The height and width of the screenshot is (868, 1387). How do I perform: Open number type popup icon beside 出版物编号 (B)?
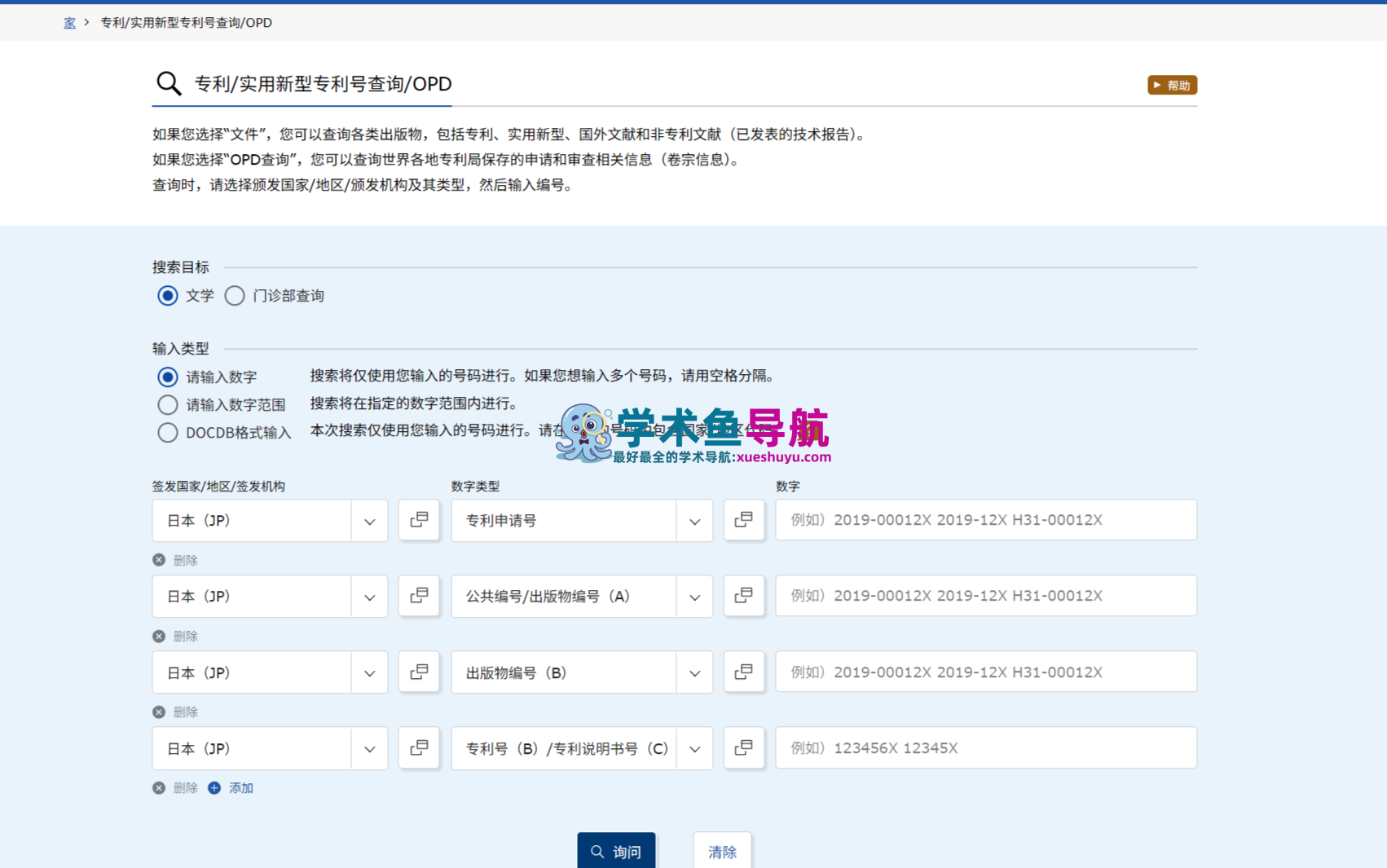(x=744, y=672)
